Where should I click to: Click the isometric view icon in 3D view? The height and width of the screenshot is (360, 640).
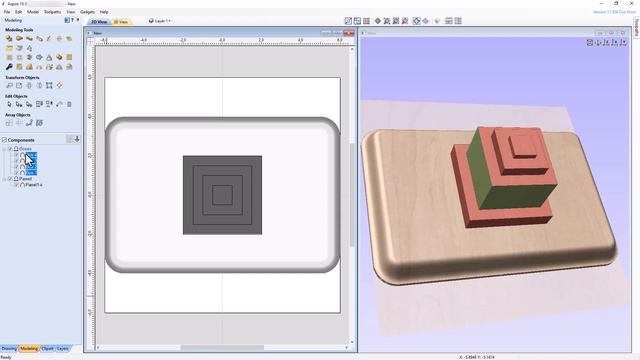(590, 42)
